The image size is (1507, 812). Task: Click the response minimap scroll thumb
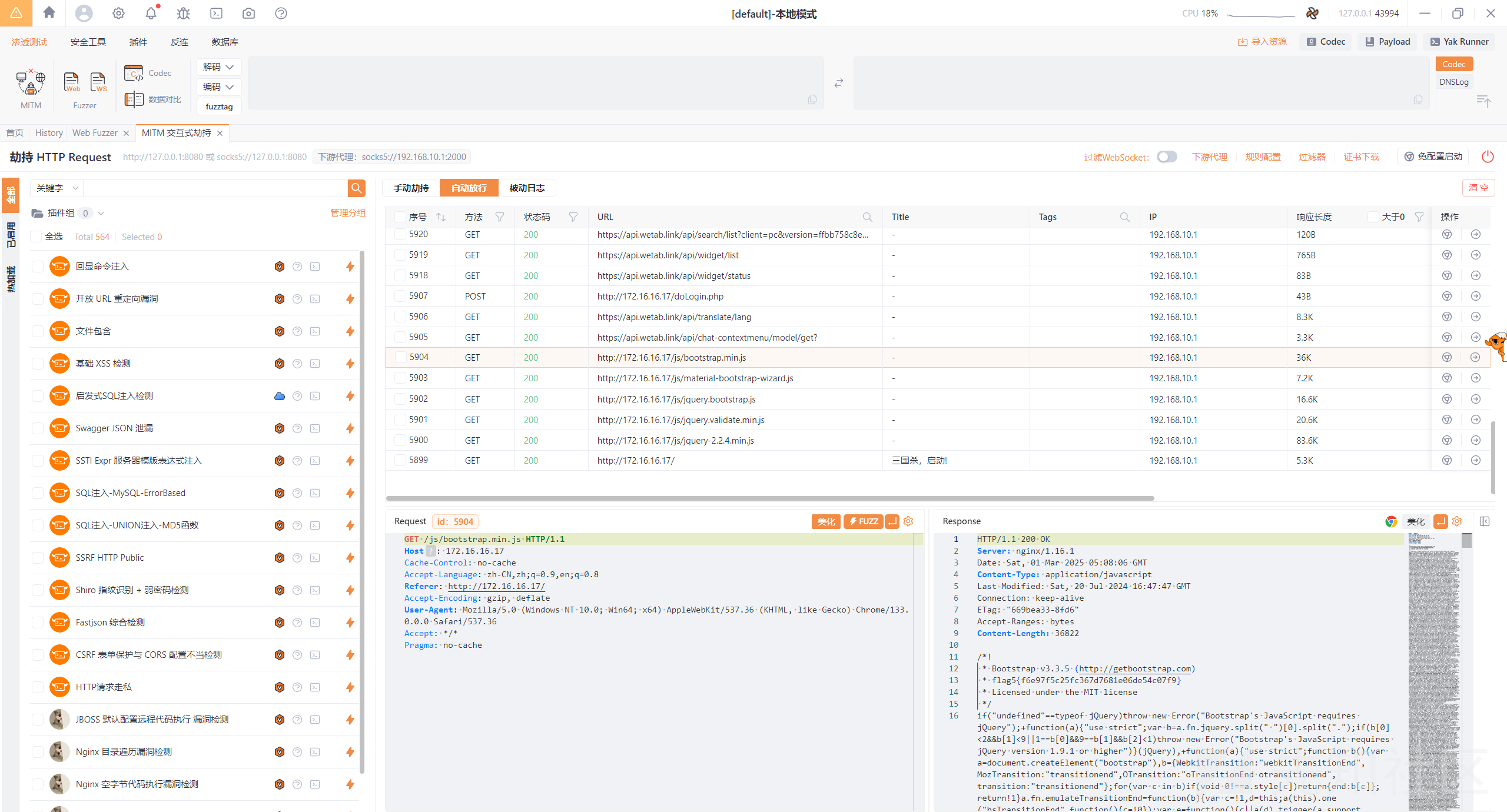point(1467,540)
